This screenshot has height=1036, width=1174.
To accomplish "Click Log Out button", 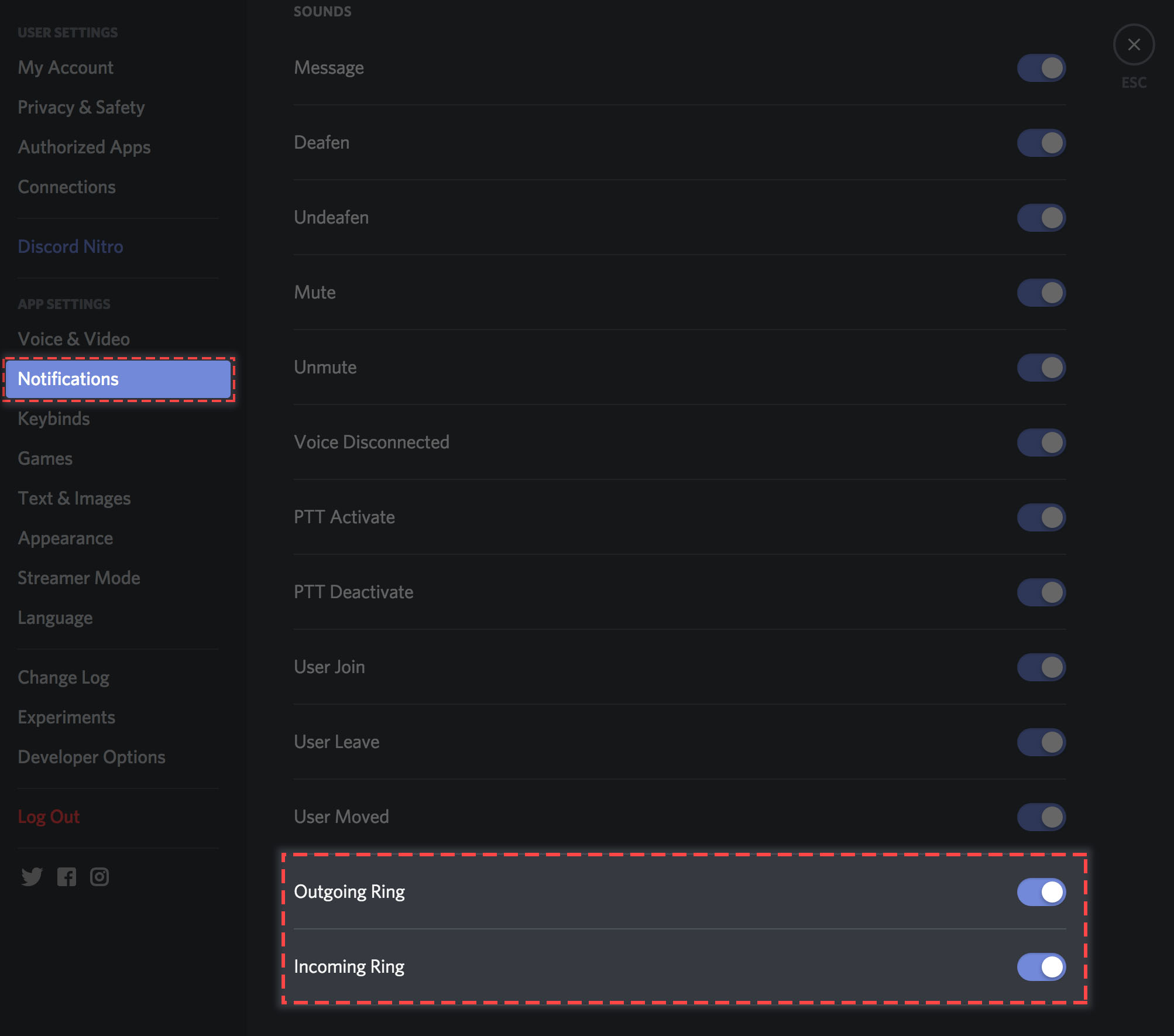I will coord(48,816).
